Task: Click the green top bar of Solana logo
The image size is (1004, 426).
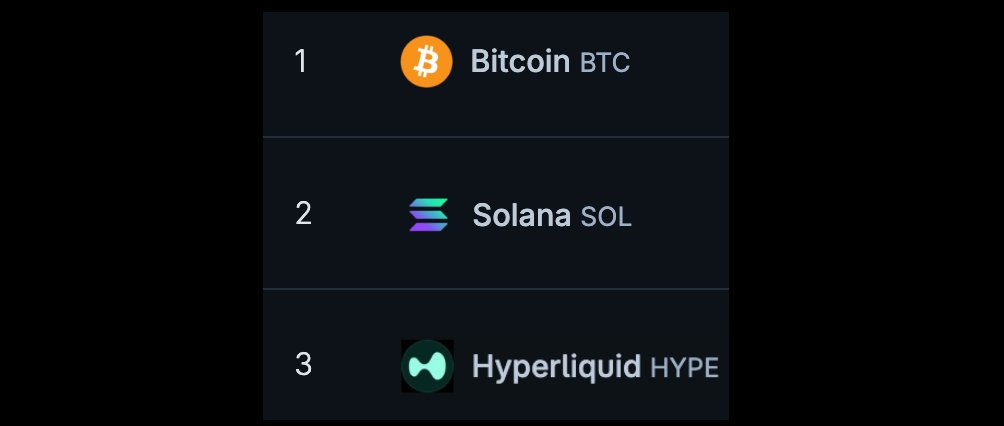Action: coord(428,202)
